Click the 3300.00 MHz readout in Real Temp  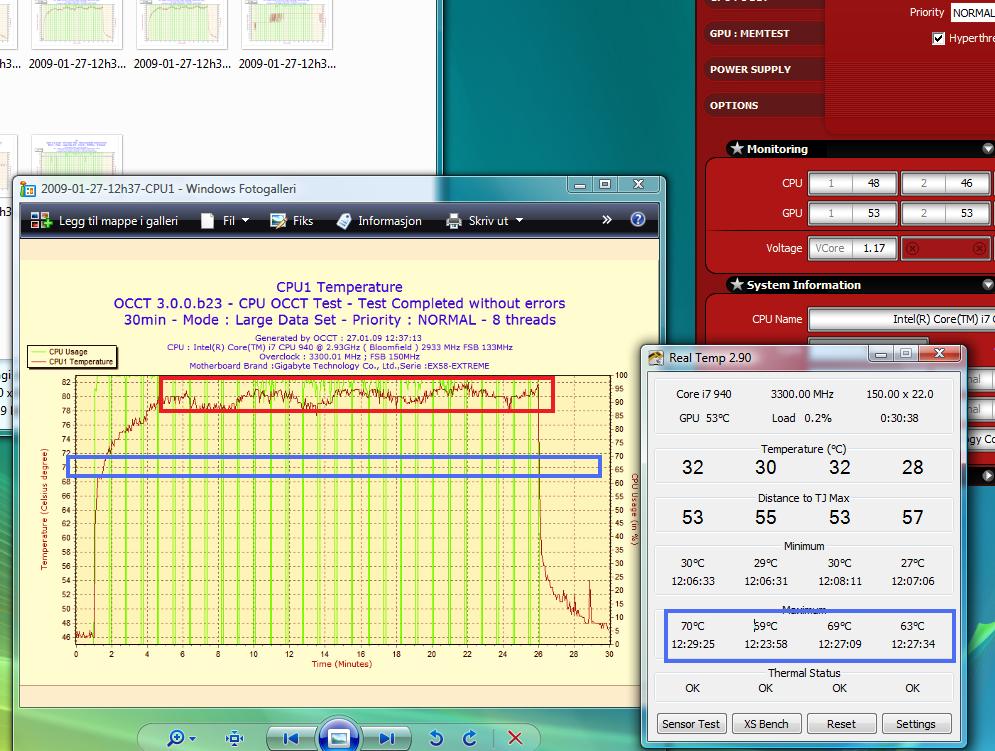802,394
